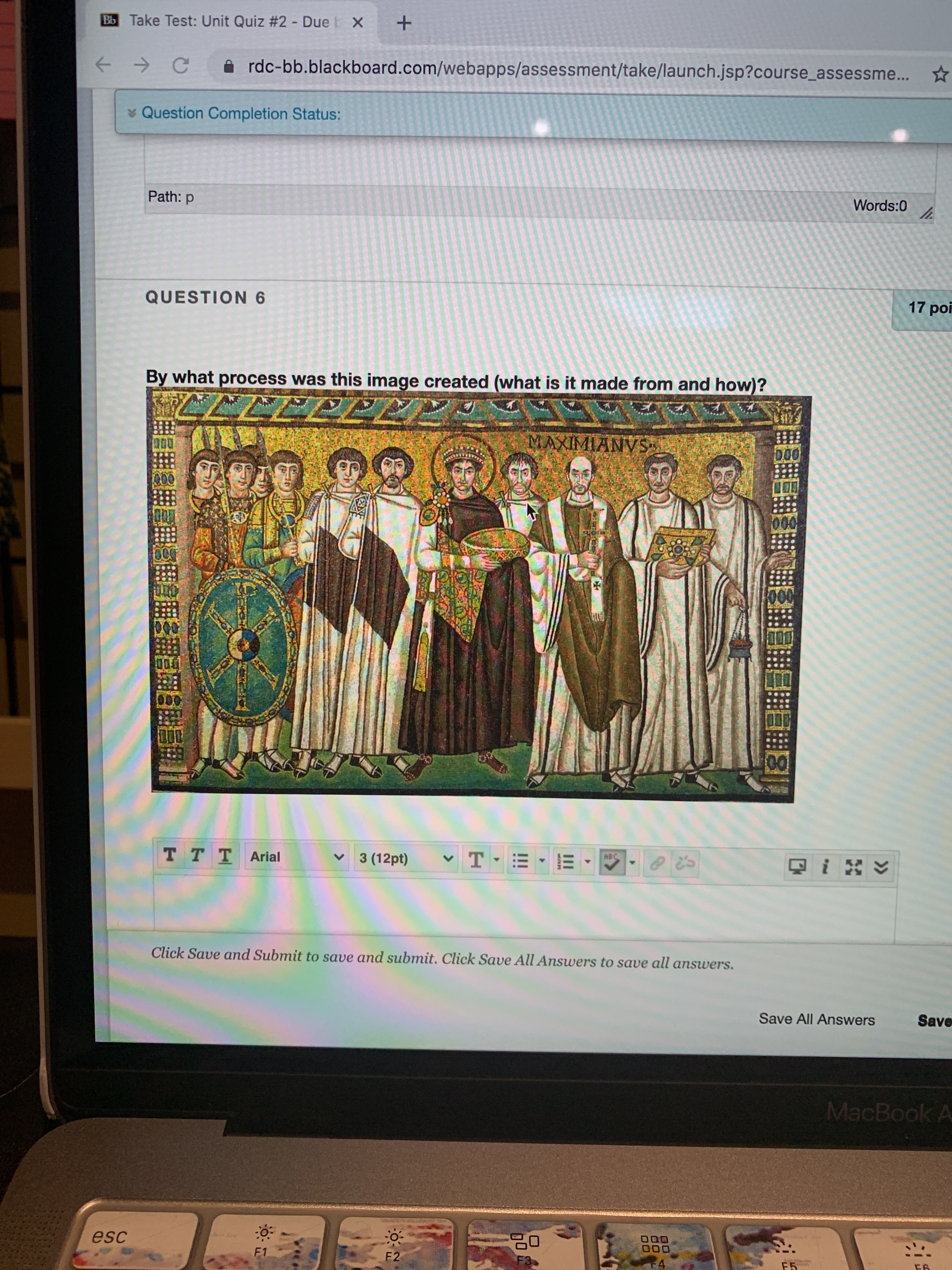Click the Words:0 word count
This screenshot has height=1270, width=952.
pyautogui.click(x=880, y=205)
